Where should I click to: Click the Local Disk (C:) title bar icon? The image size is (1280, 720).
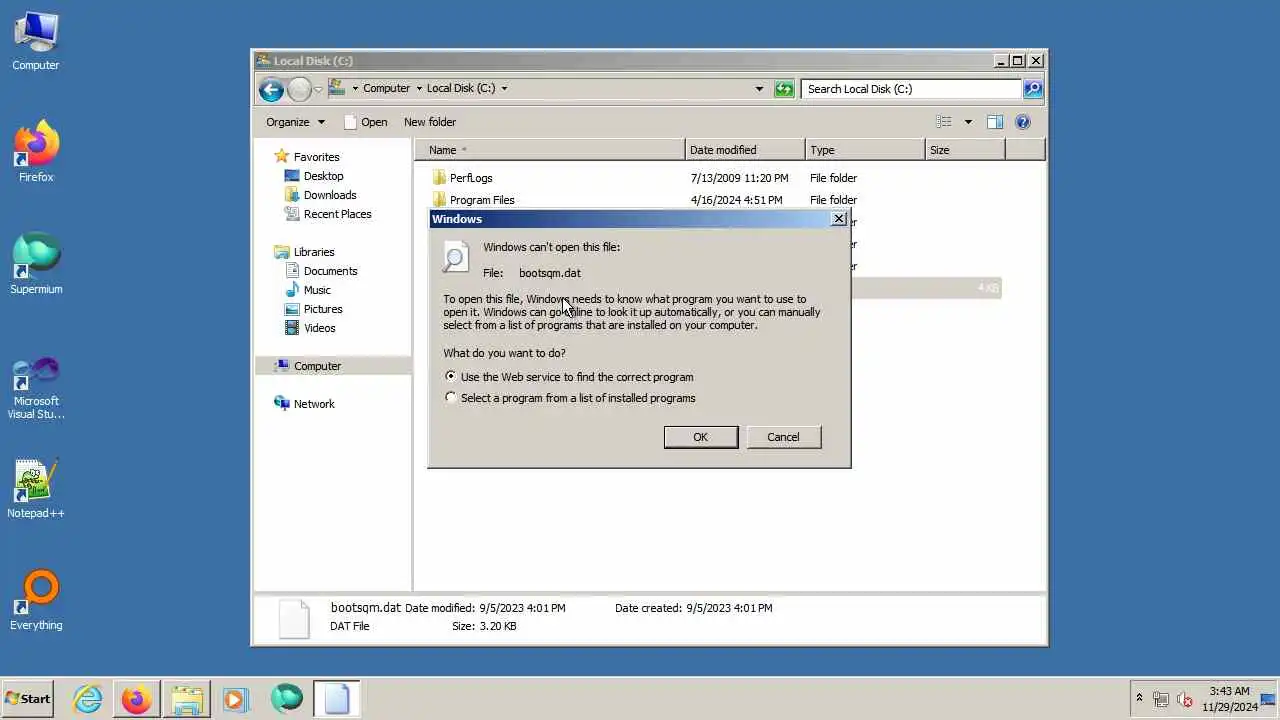263,61
